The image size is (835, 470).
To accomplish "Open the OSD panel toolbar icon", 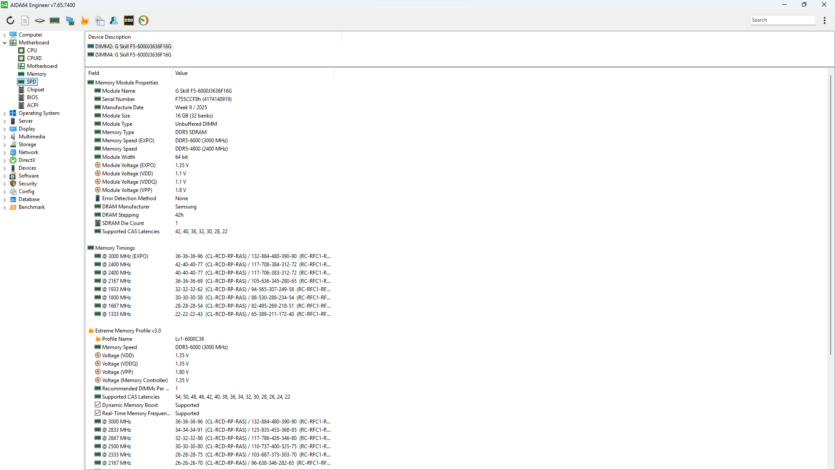I will tap(129, 21).
